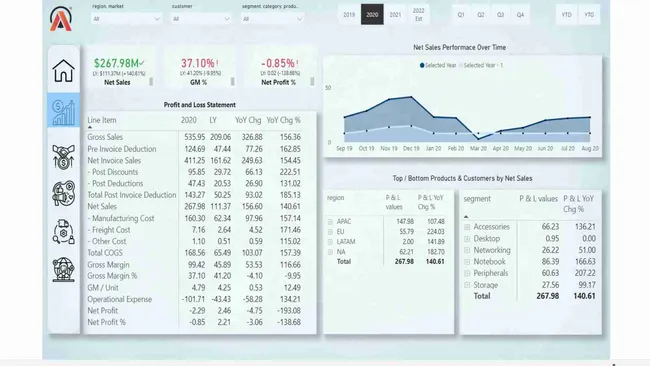This screenshot has width=650, height=366.
Task: Click the Dec 19 peak data point
Action: point(411,97)
